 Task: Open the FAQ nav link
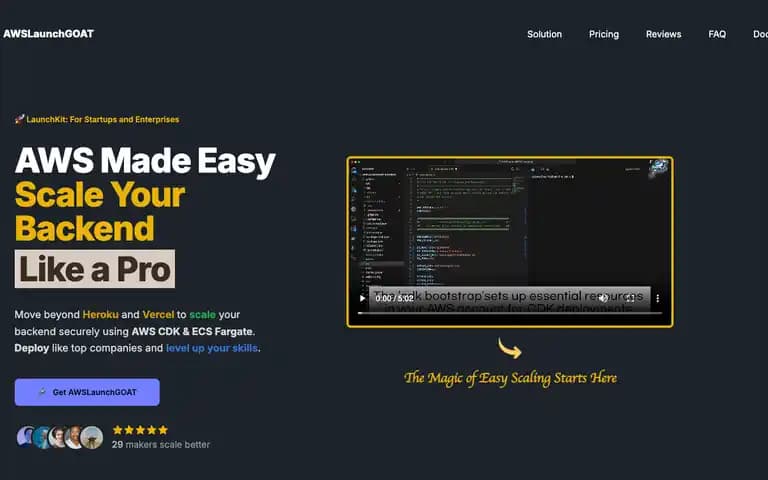coord(717,34)
